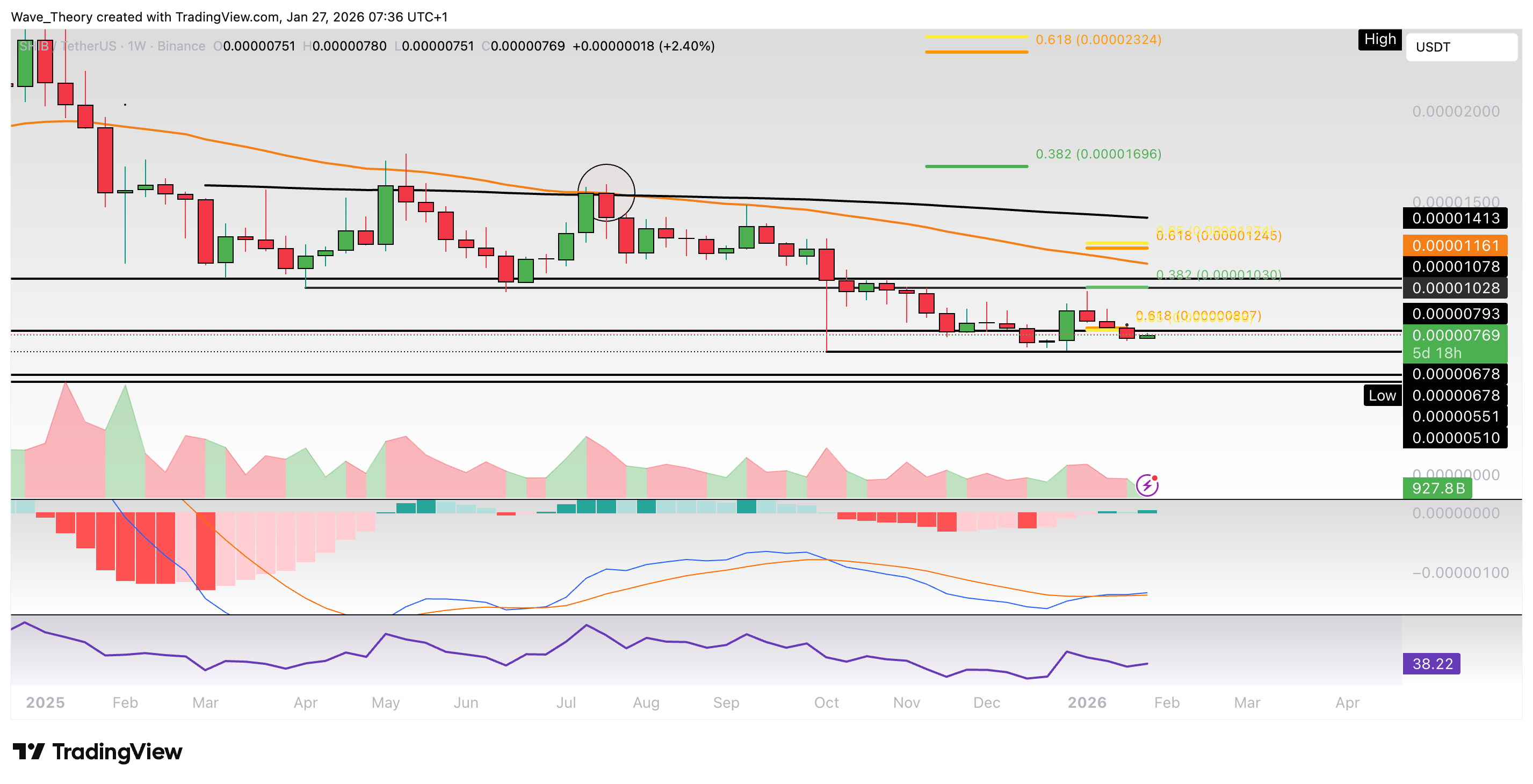Select the 0.00001413 price line label

[1455, 219]
